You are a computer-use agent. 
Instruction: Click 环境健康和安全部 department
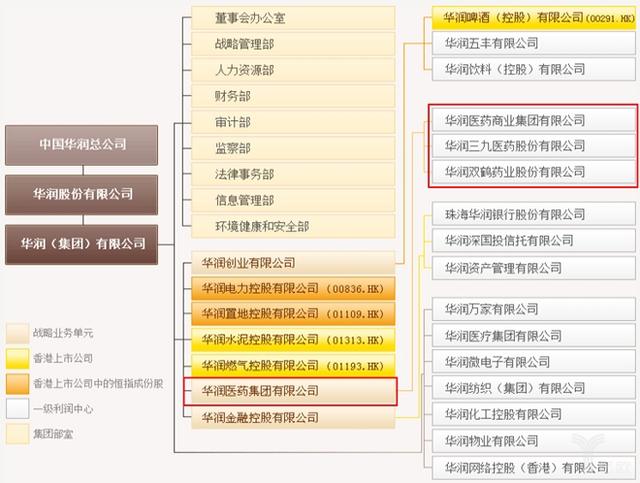[293, 227]
